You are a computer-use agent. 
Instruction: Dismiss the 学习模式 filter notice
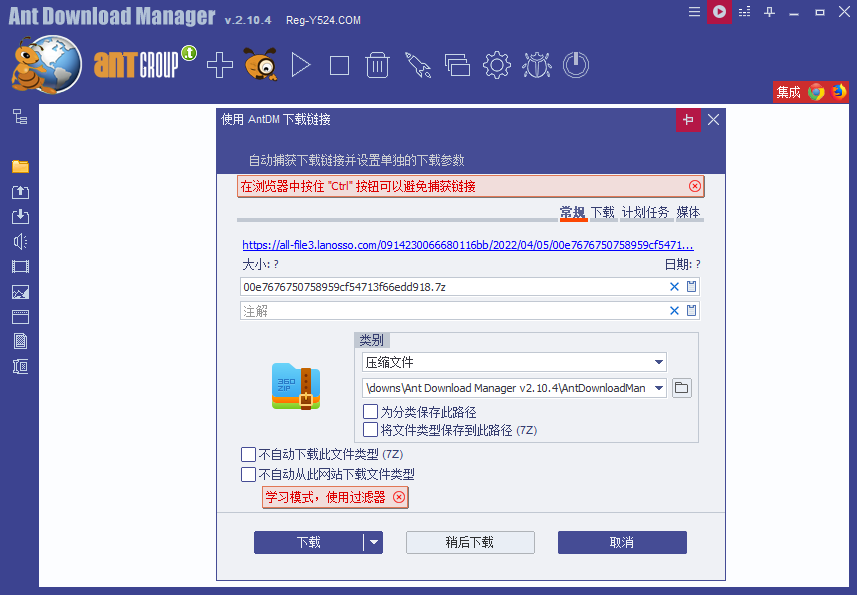click(400, 497)
